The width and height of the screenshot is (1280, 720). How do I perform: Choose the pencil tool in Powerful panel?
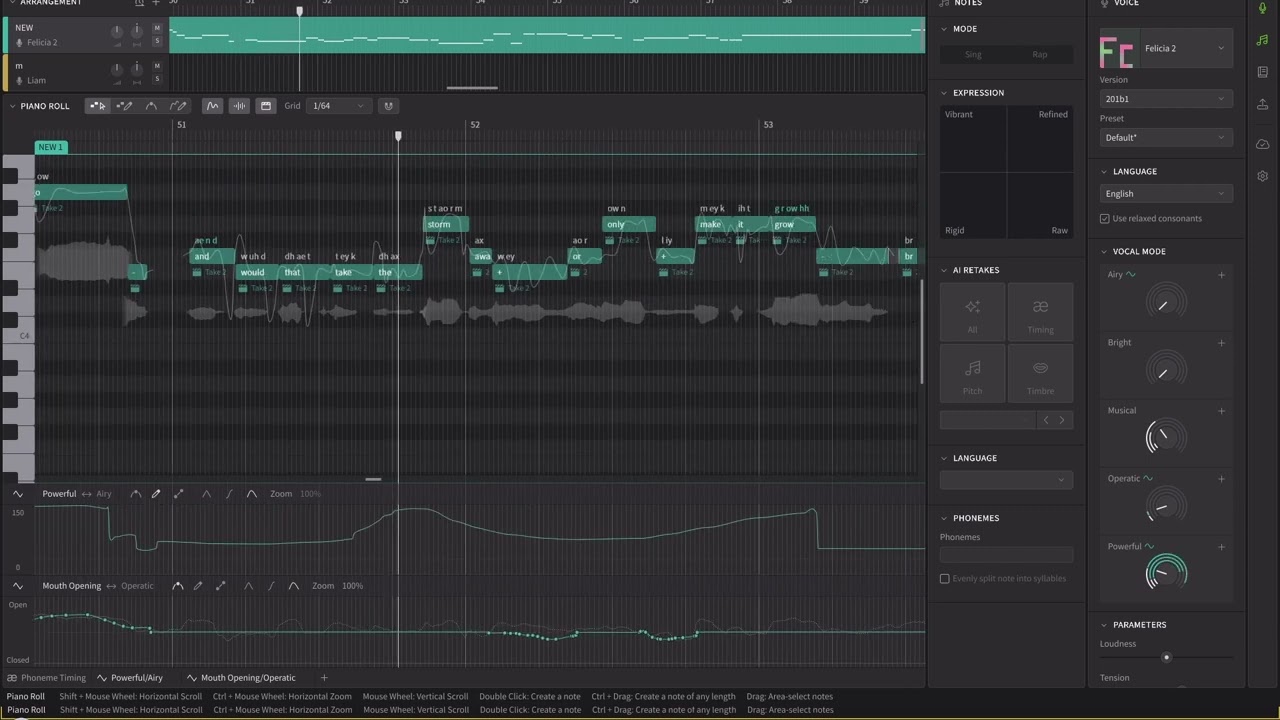click(156, 494)
